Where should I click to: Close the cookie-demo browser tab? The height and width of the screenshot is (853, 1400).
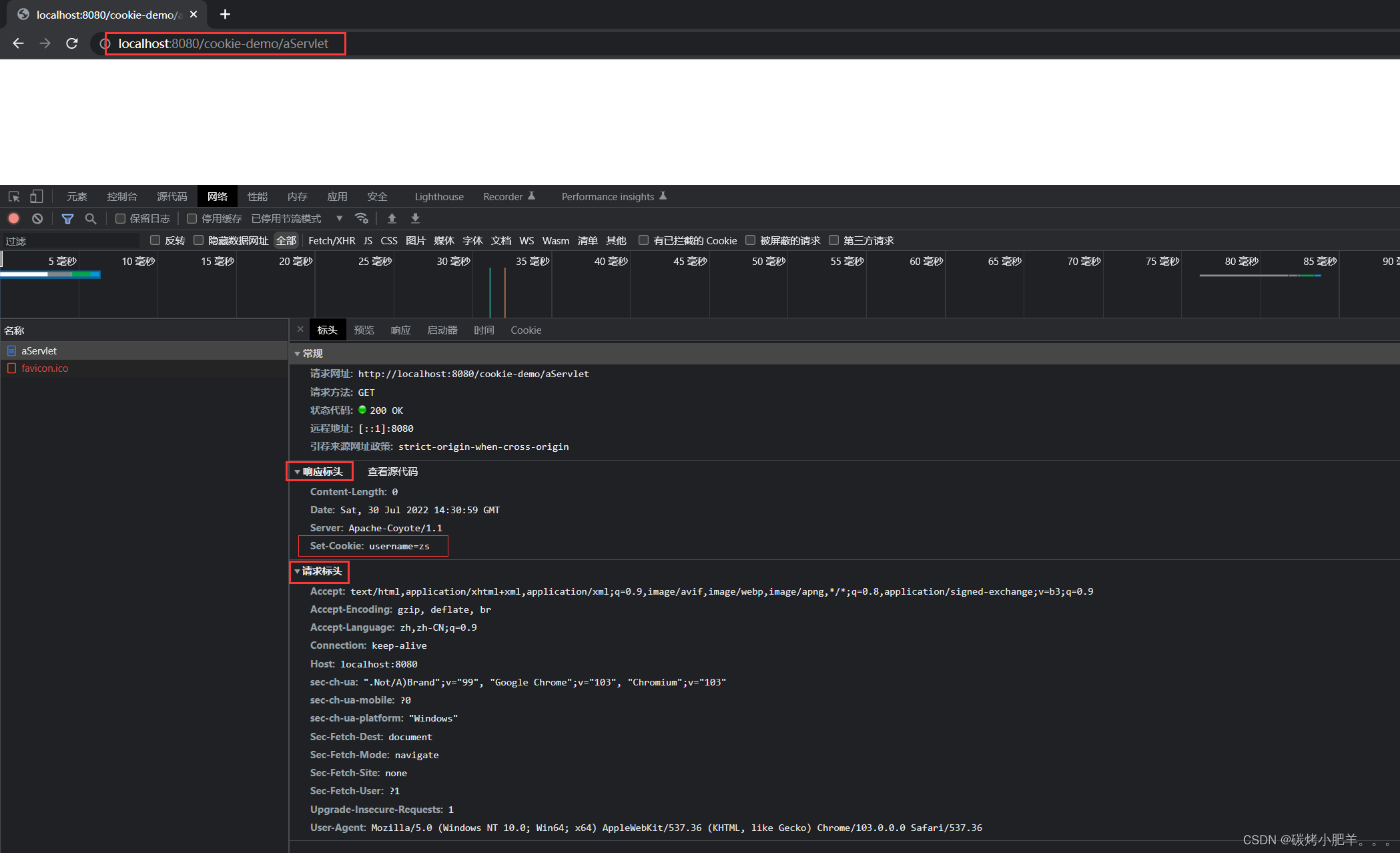[x=194, y=14]
